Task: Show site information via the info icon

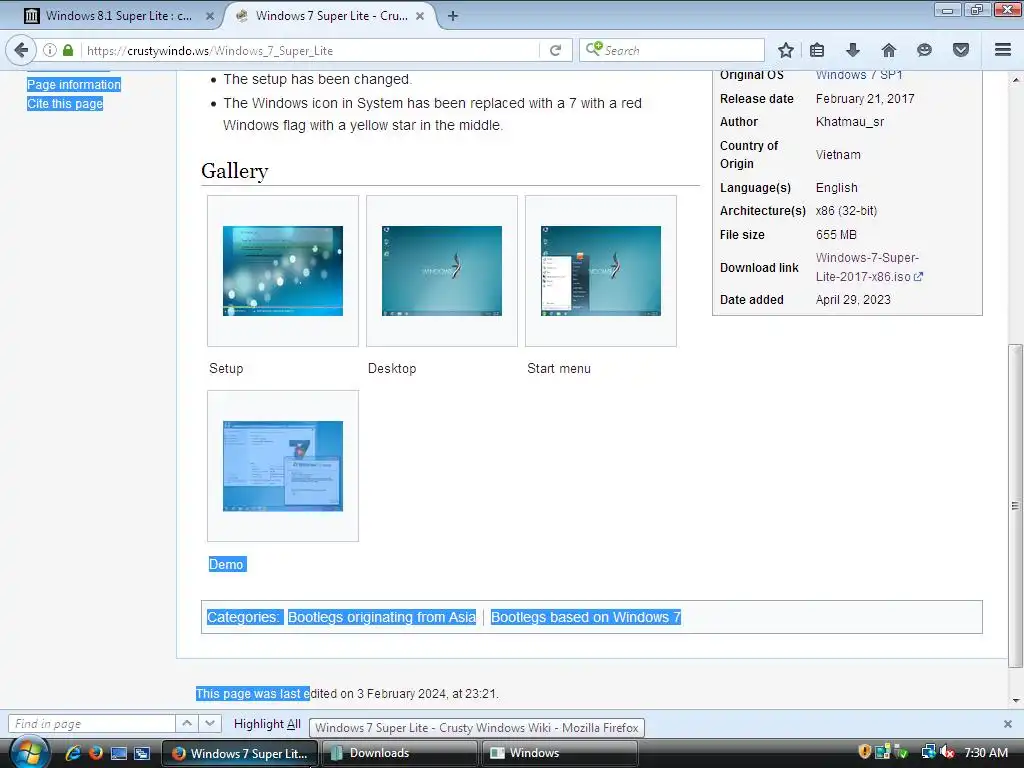Action: tap(50, 50)
